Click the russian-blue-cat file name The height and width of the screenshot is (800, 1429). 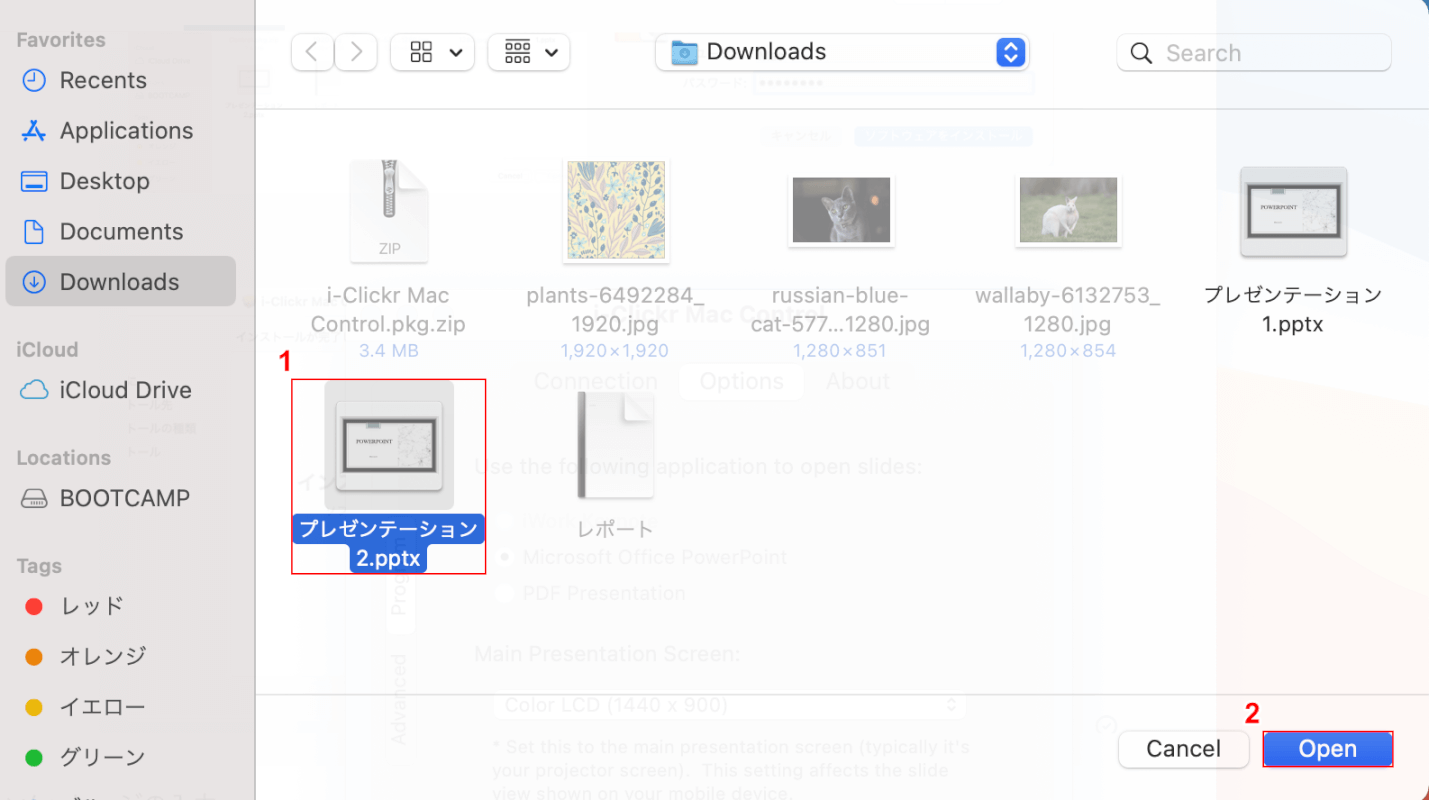841,310
